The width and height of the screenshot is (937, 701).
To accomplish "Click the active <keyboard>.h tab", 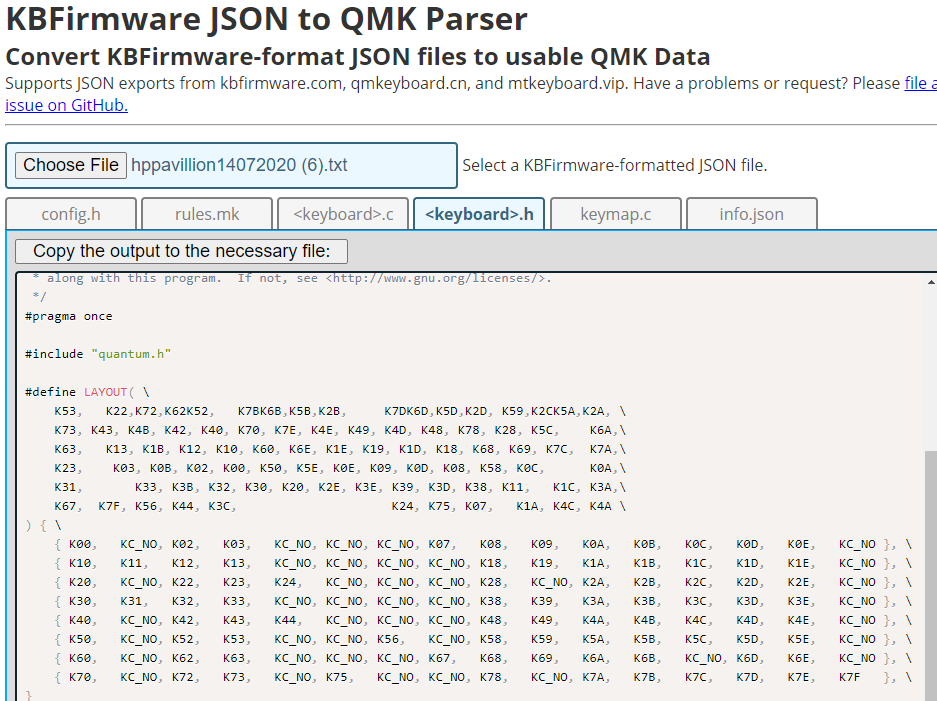I will click(479, 214).
